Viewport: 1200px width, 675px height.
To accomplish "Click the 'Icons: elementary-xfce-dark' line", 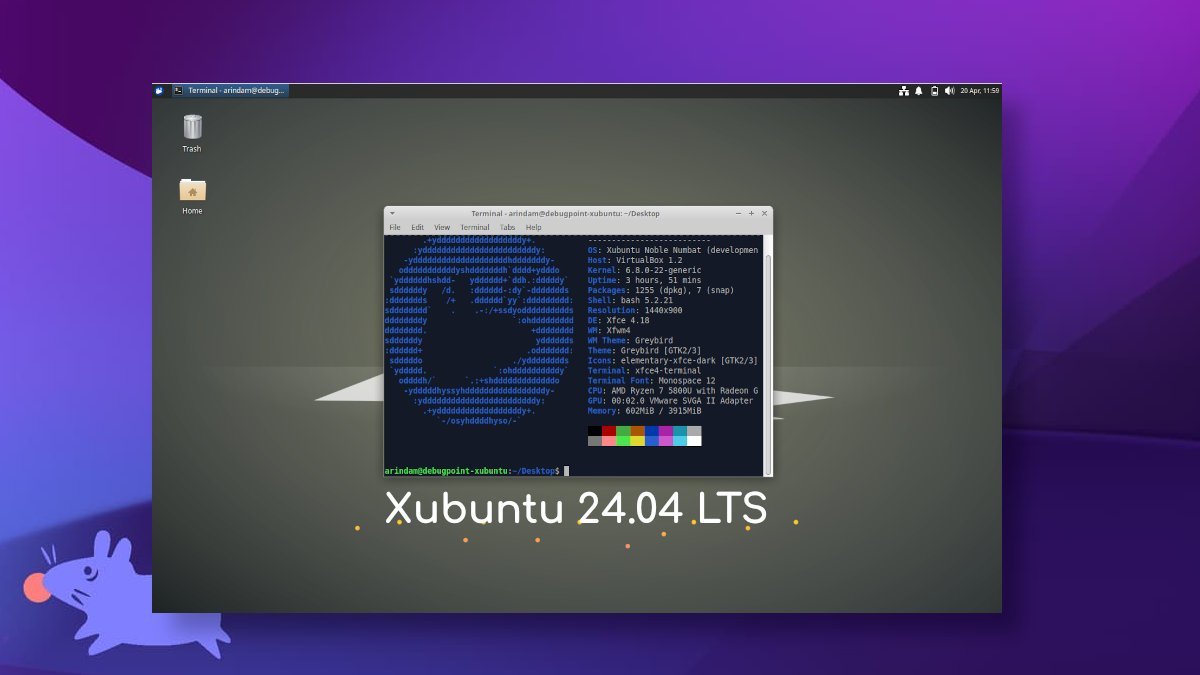I will coord(673,360).
